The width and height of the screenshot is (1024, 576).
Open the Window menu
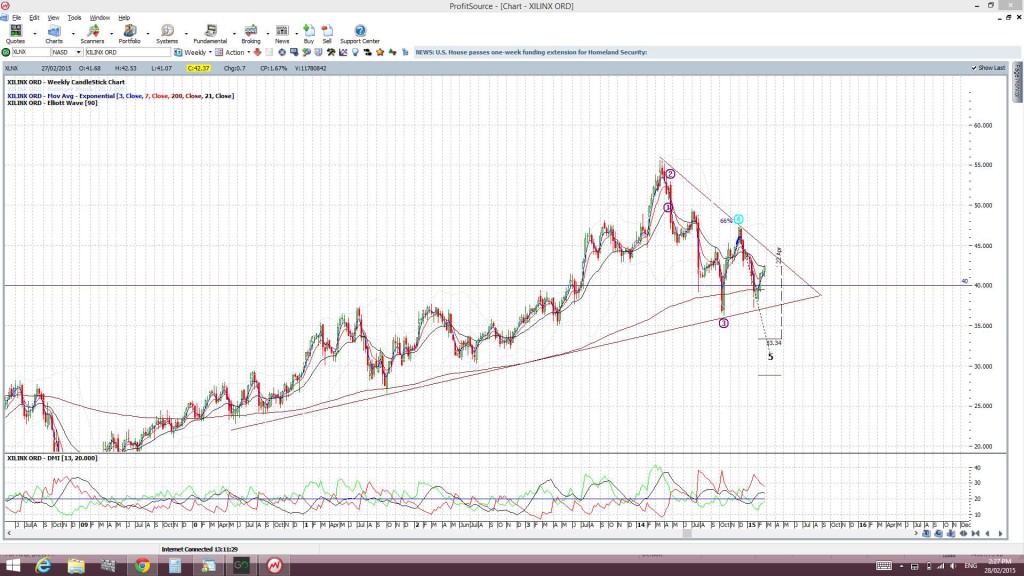tap(99, 18)
